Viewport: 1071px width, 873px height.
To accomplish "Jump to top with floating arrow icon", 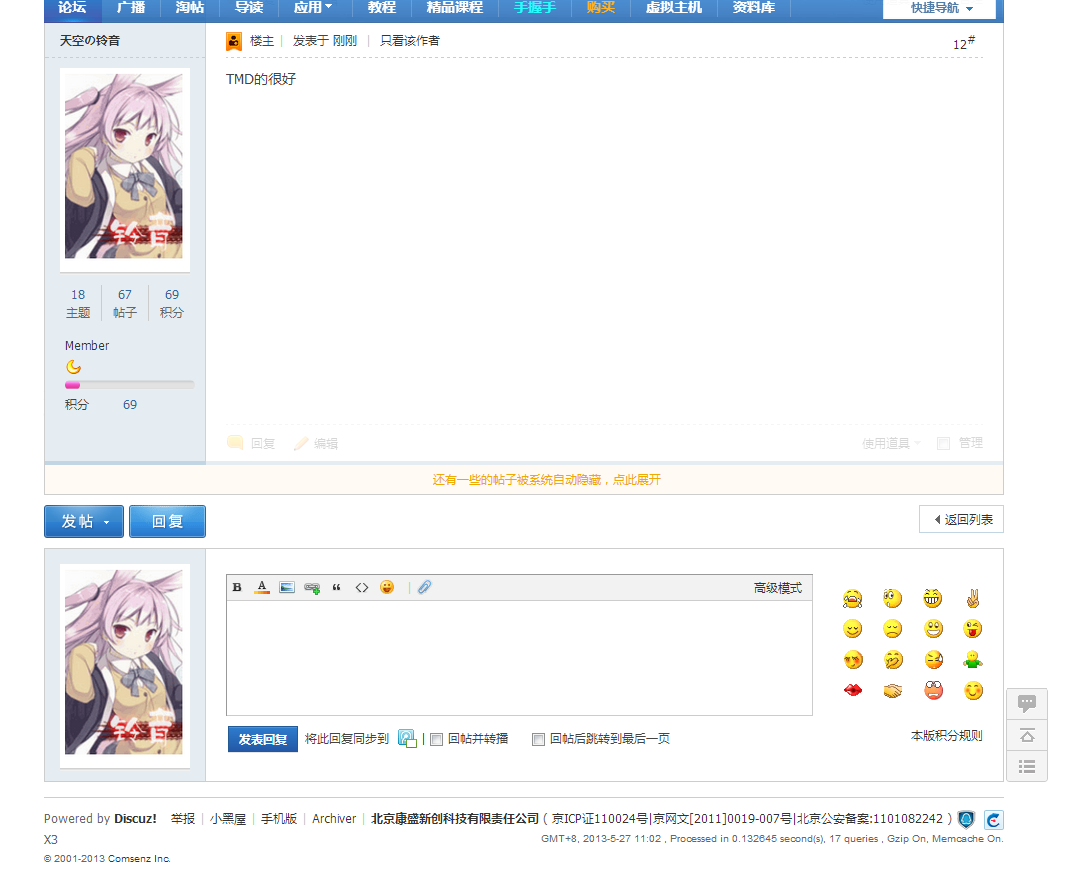I will point(1027,736).
